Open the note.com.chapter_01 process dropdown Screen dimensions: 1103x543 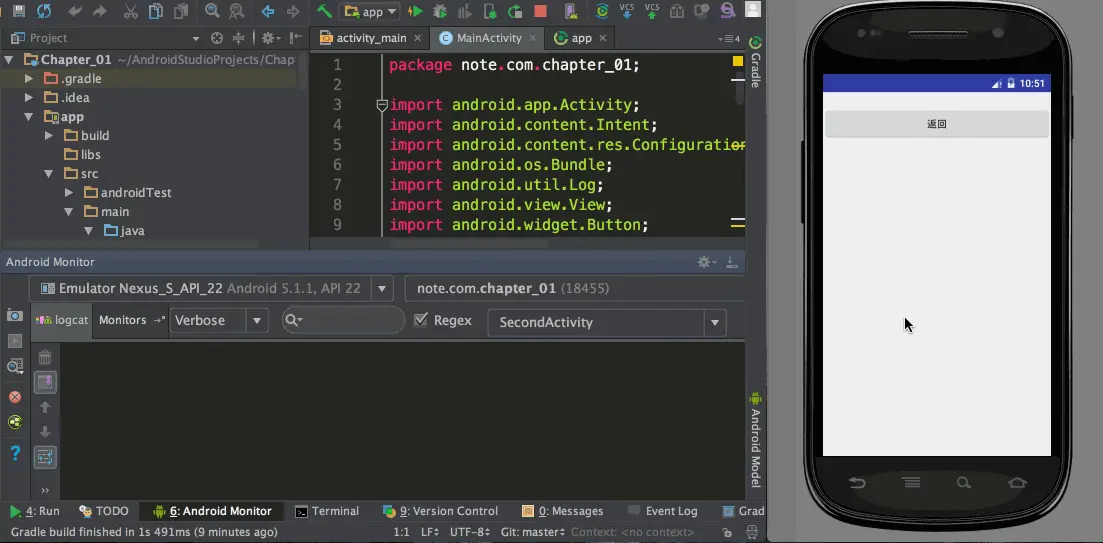575,288
